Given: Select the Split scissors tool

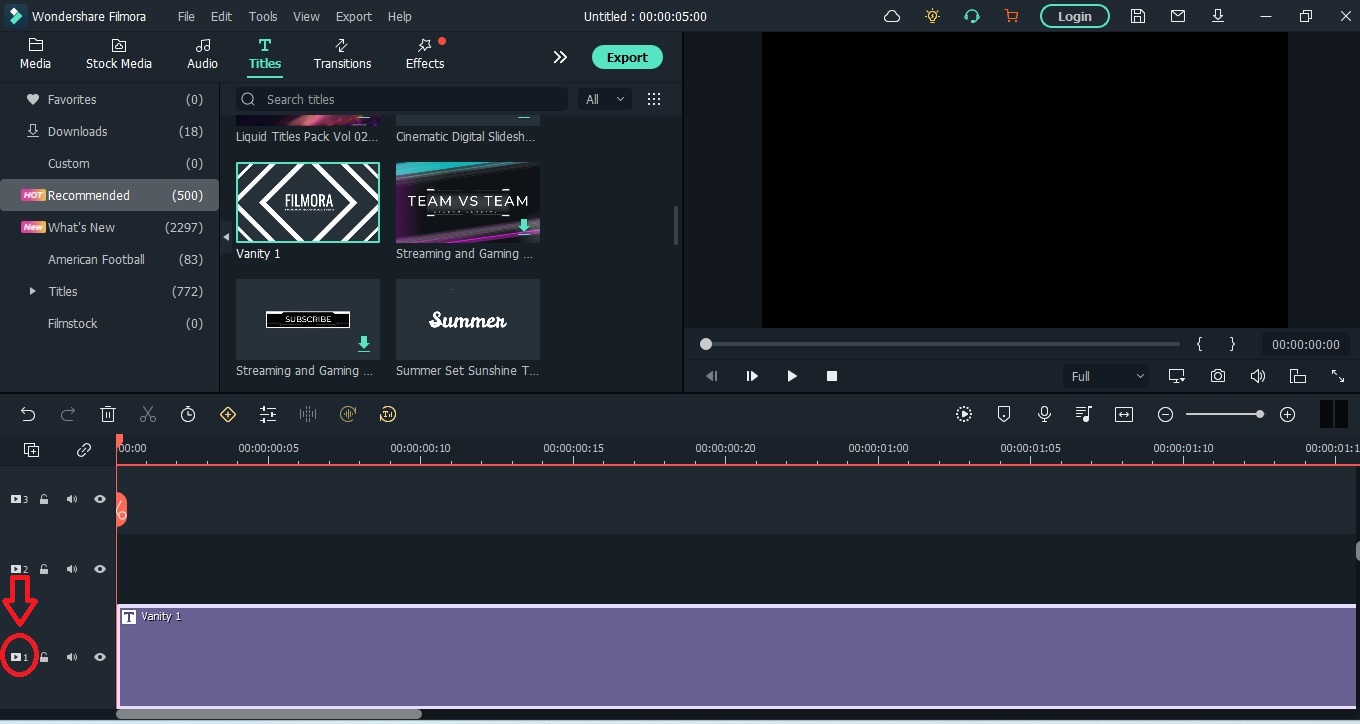Looking at the screenshot, I should coord(148,414).
